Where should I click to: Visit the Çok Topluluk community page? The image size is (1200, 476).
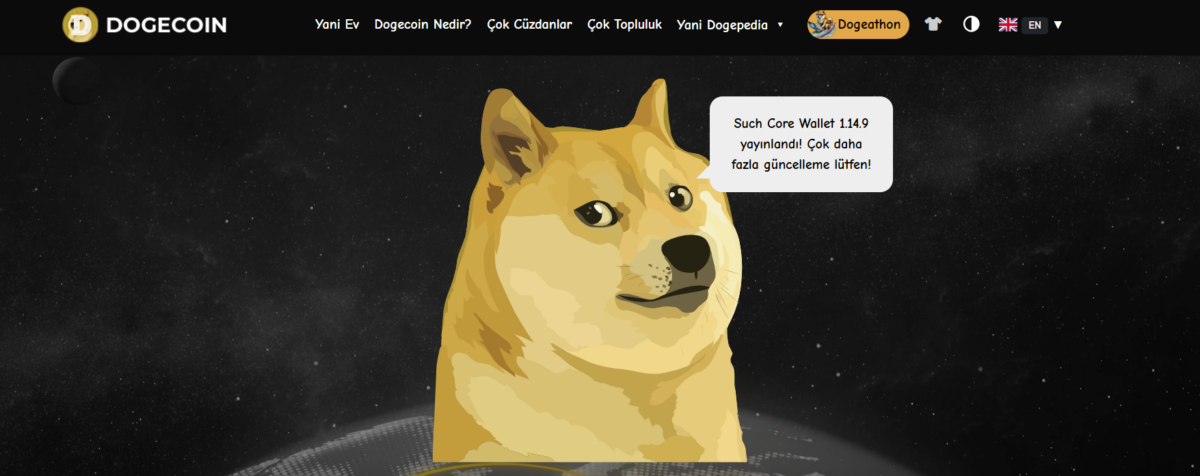[625, 24]
